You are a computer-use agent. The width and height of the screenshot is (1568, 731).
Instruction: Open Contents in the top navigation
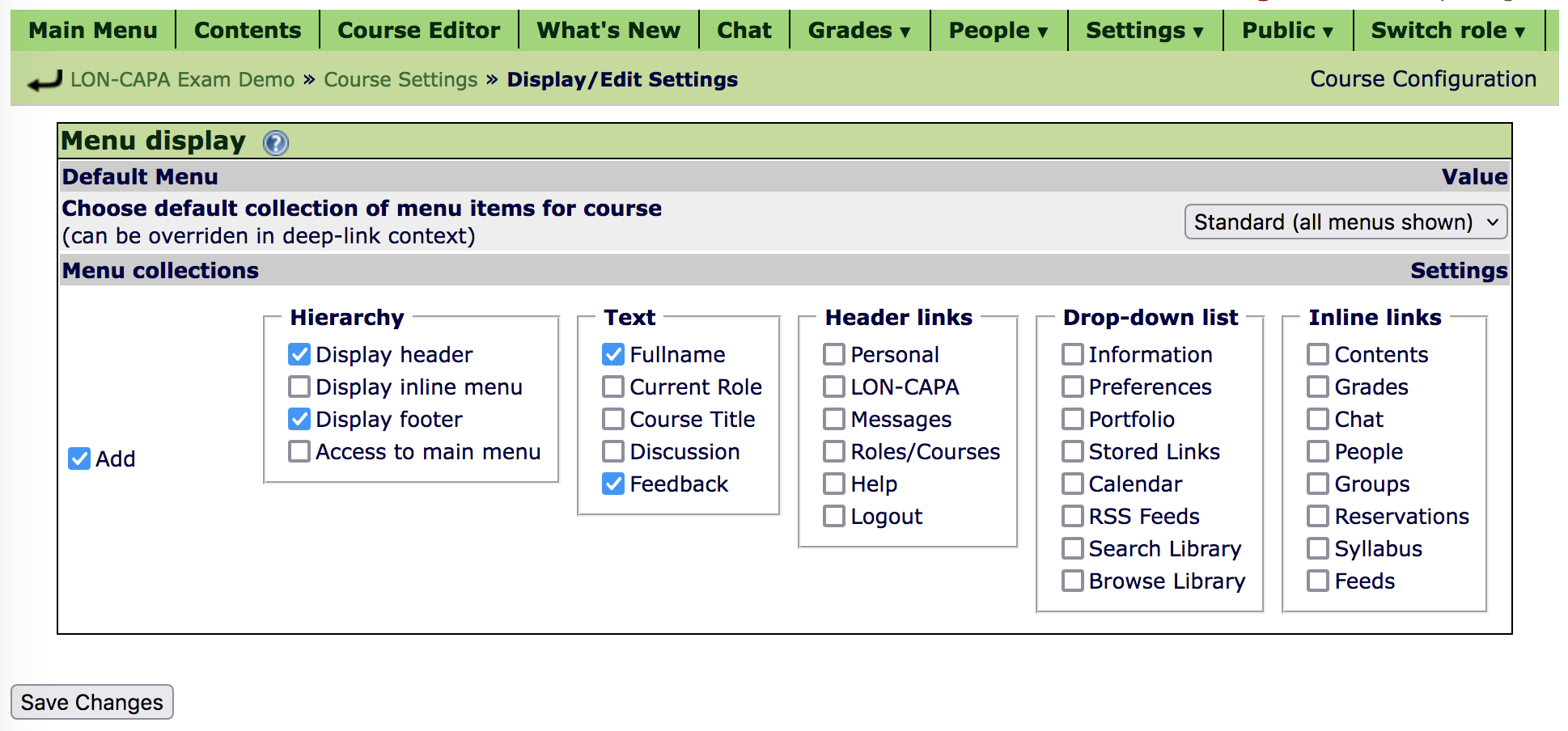tap(248, 31)
